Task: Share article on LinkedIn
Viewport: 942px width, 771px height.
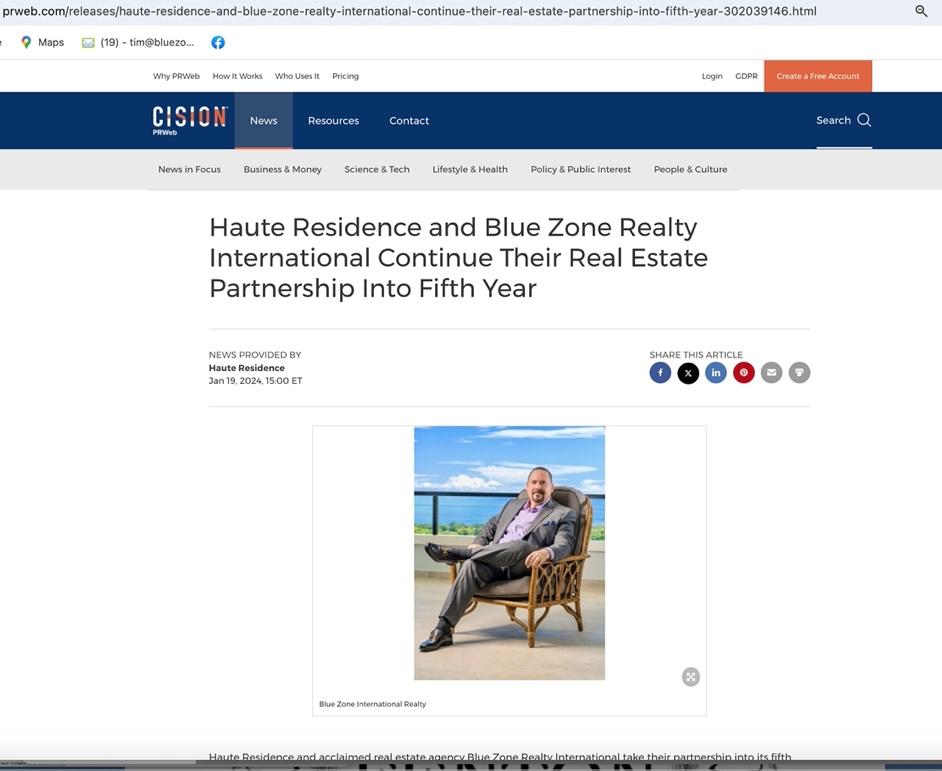Action: click(716, 373)
